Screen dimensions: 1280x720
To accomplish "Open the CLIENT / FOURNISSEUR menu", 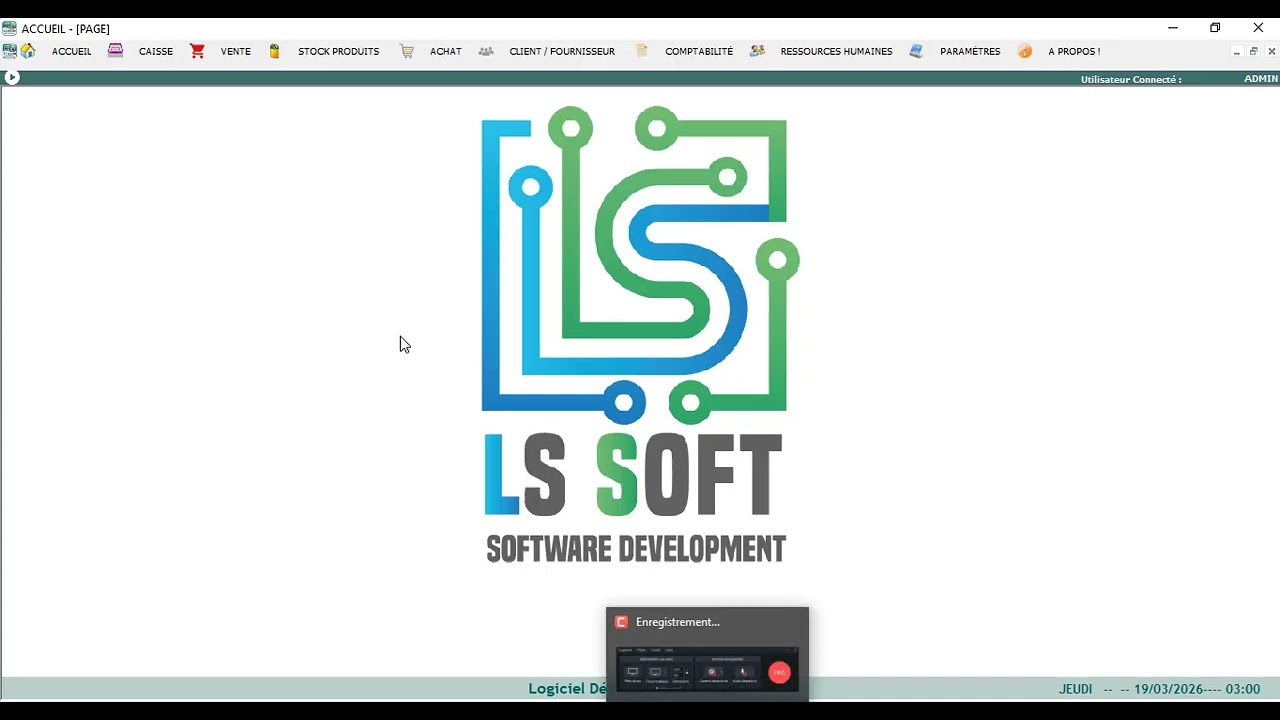I will 562,51.
